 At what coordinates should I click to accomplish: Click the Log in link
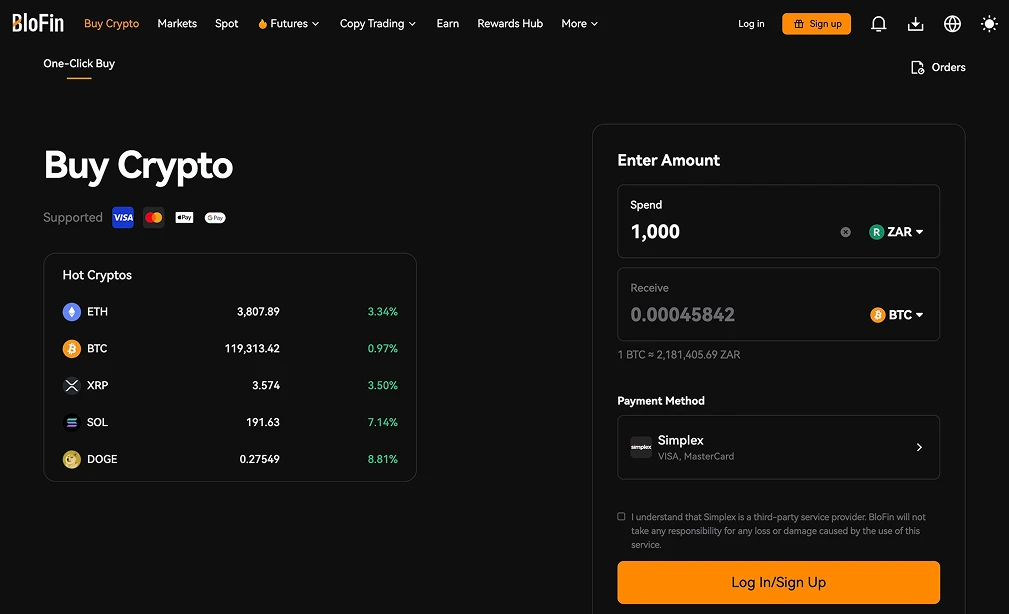pos(751,24)
